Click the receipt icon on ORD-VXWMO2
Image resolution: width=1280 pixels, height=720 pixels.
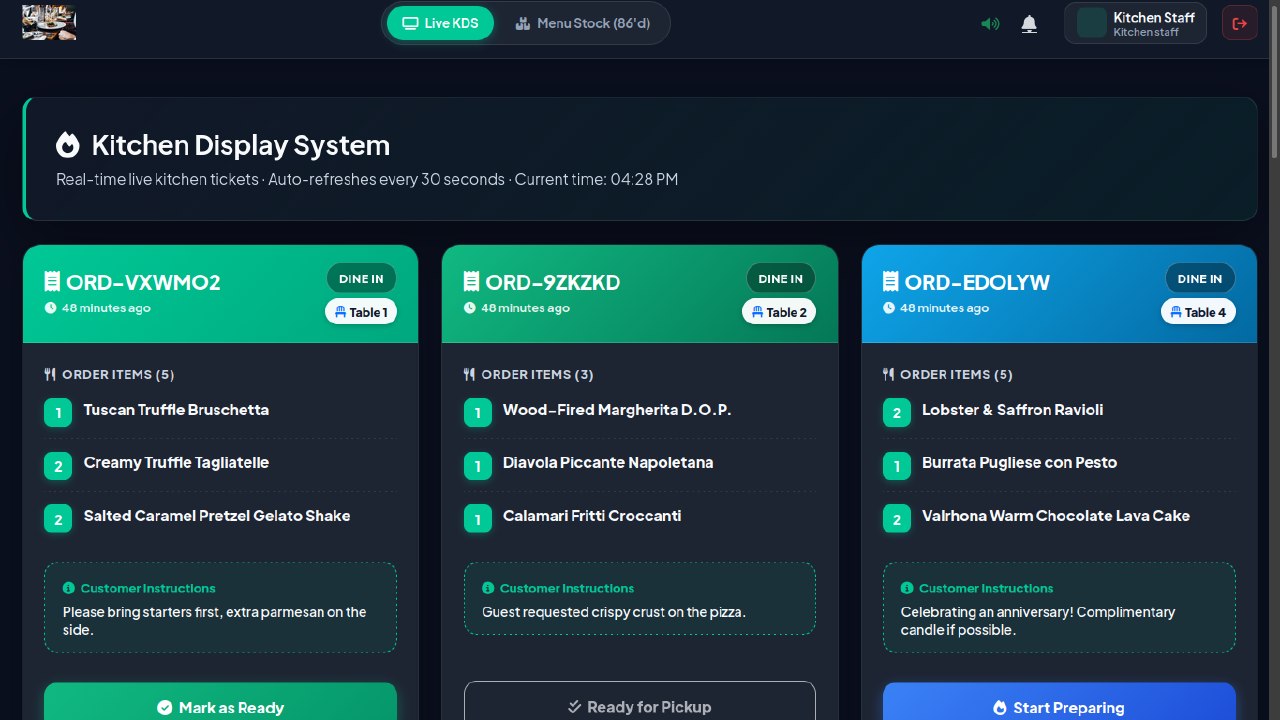53,282
